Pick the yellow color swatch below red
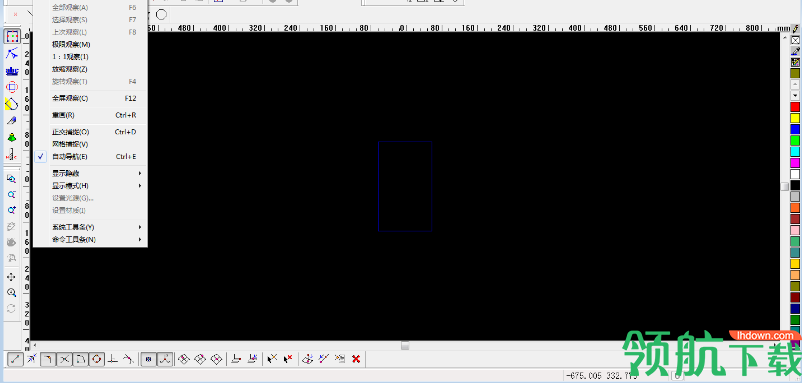Image resolution: width=802 pixels, height=383 pixels. click(x=795, y=118)
